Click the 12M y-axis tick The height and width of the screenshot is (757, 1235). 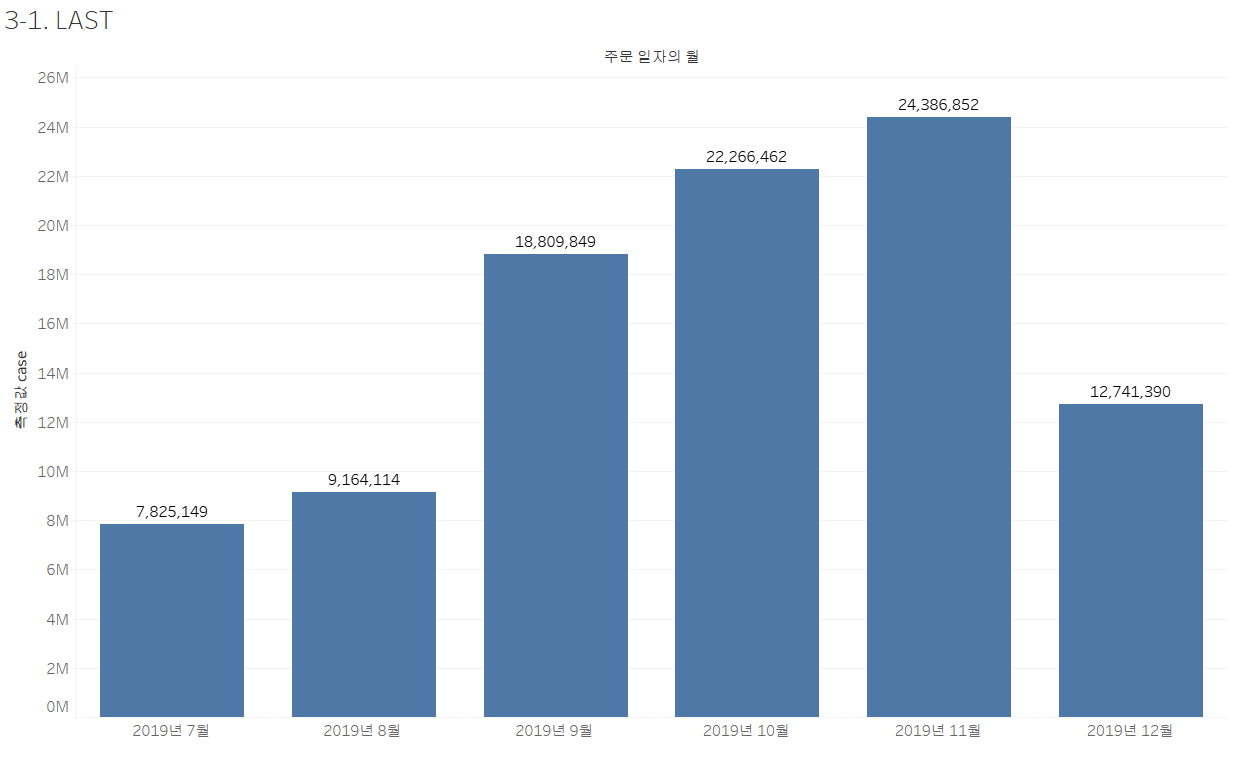click(53, 422)
